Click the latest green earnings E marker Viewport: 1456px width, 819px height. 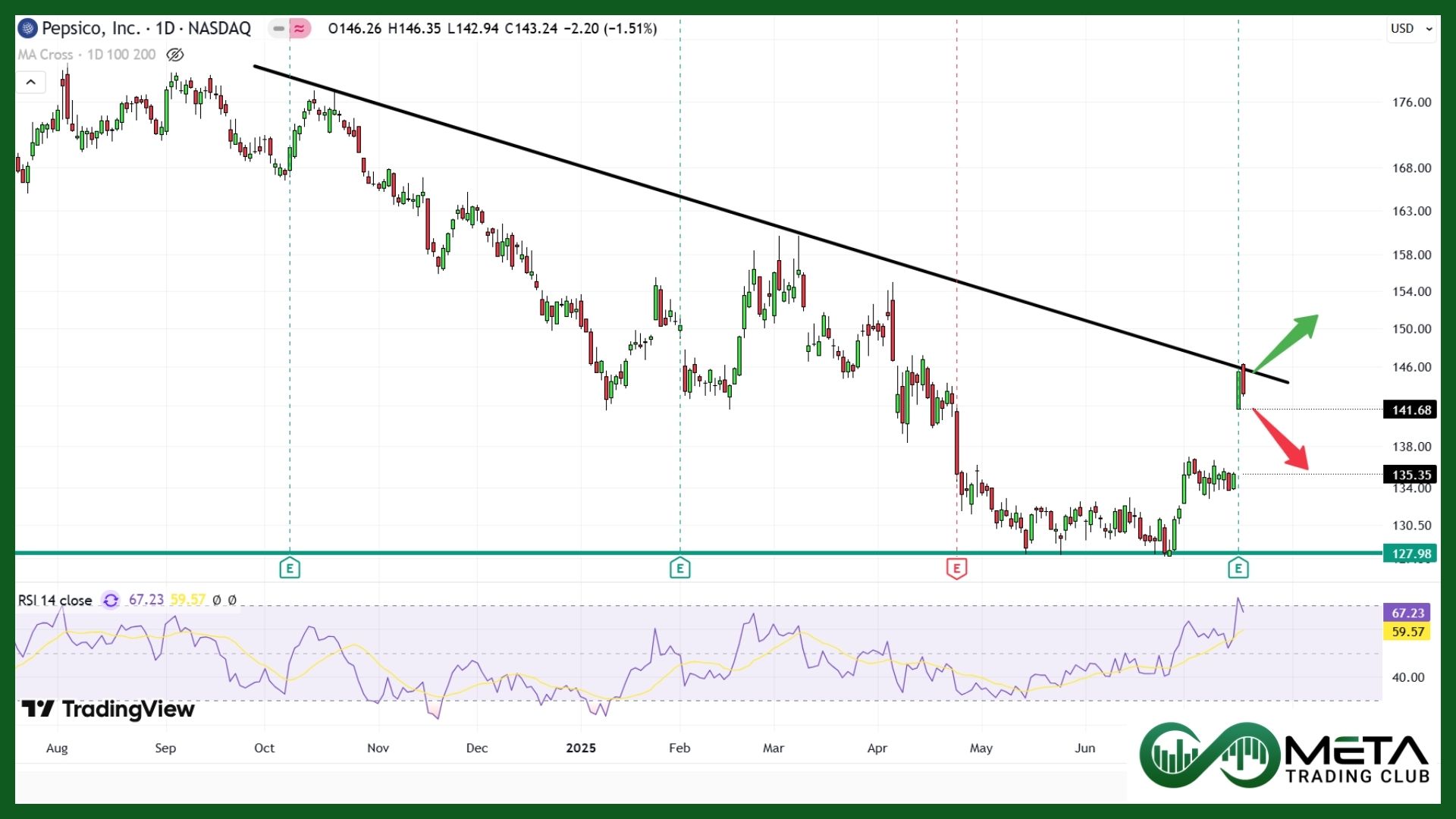point(1238,568)
